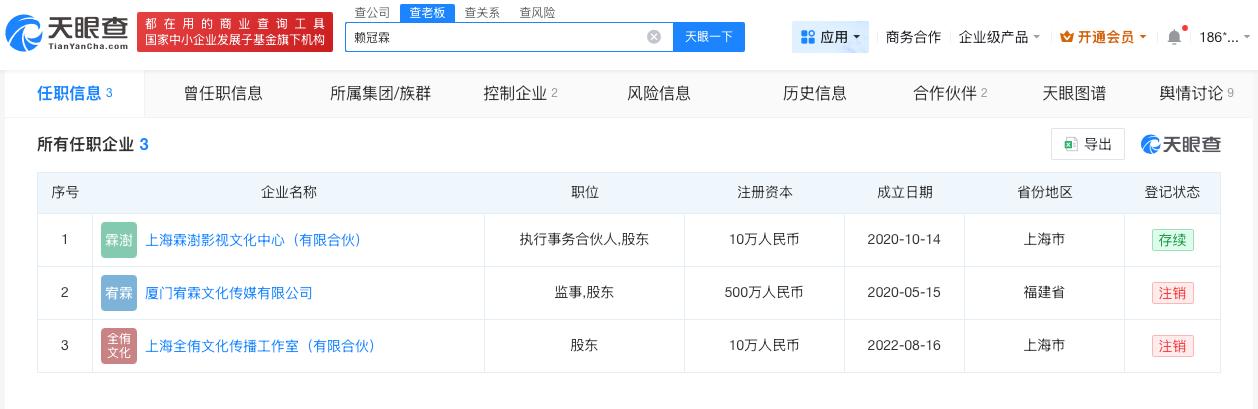Viewport: 1258px width, 409px height.
Task: Open the 天眼图谱 tab
Action: pyautogui.click(x=1075, y=93)
